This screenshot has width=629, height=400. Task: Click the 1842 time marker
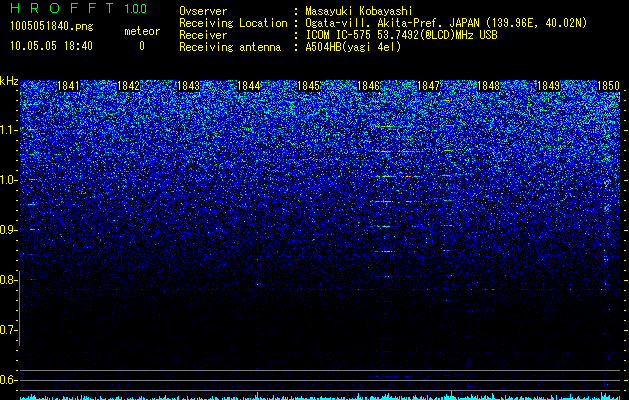[x=128, y=85]
